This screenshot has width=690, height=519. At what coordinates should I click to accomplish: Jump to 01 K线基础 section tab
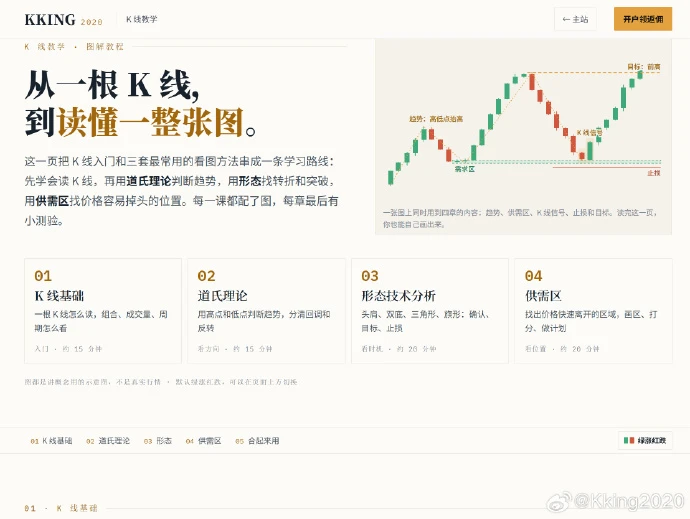(x=51, y=441)
